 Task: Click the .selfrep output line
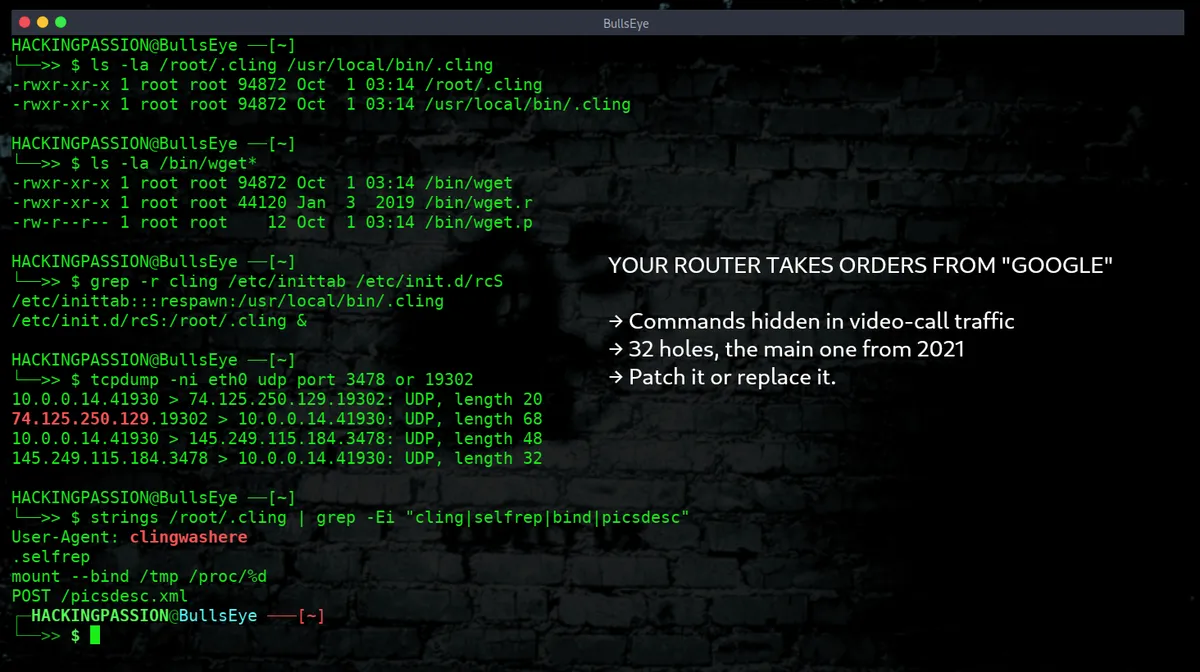50,556
